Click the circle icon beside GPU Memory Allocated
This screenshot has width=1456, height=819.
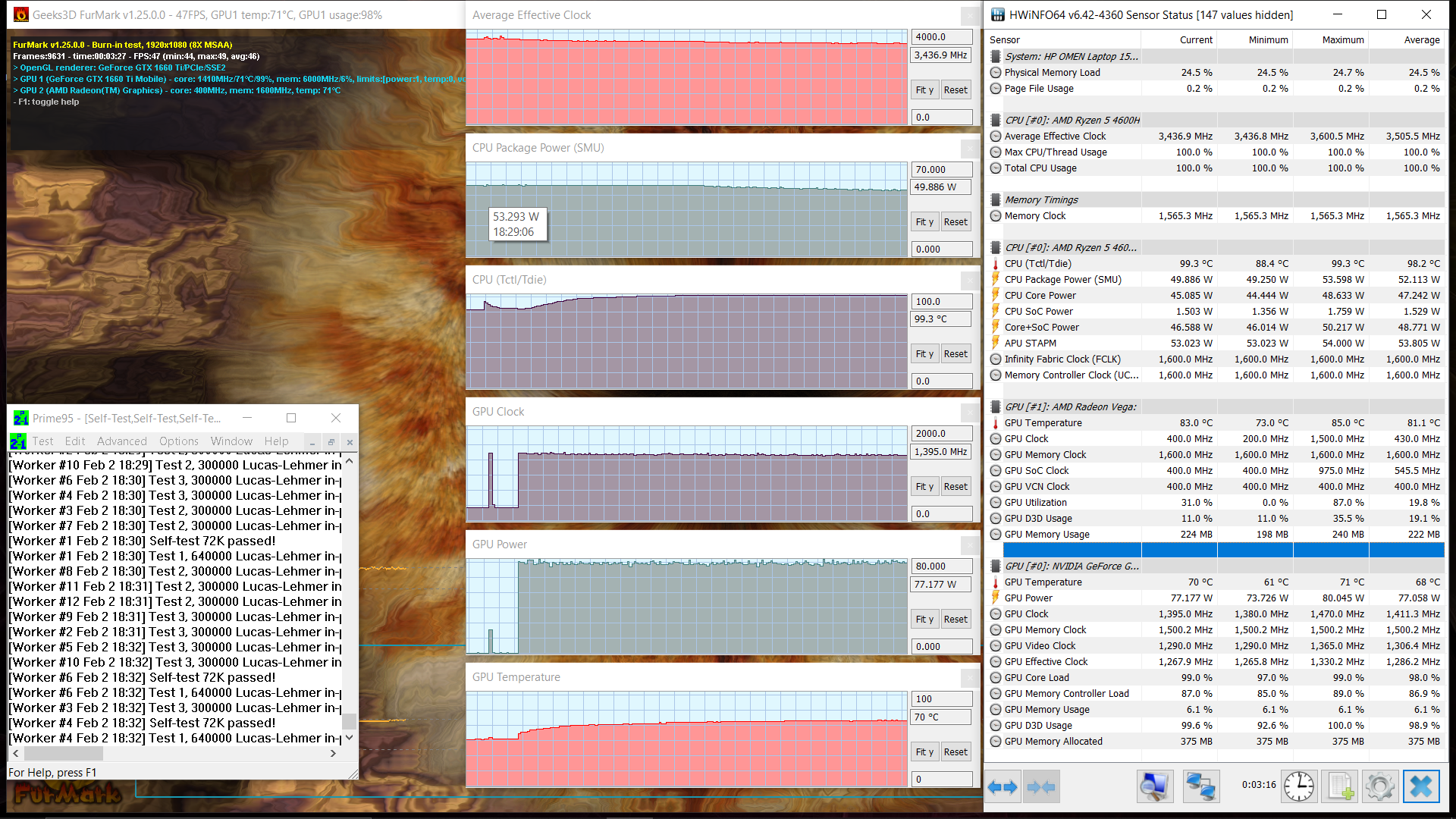996,742
